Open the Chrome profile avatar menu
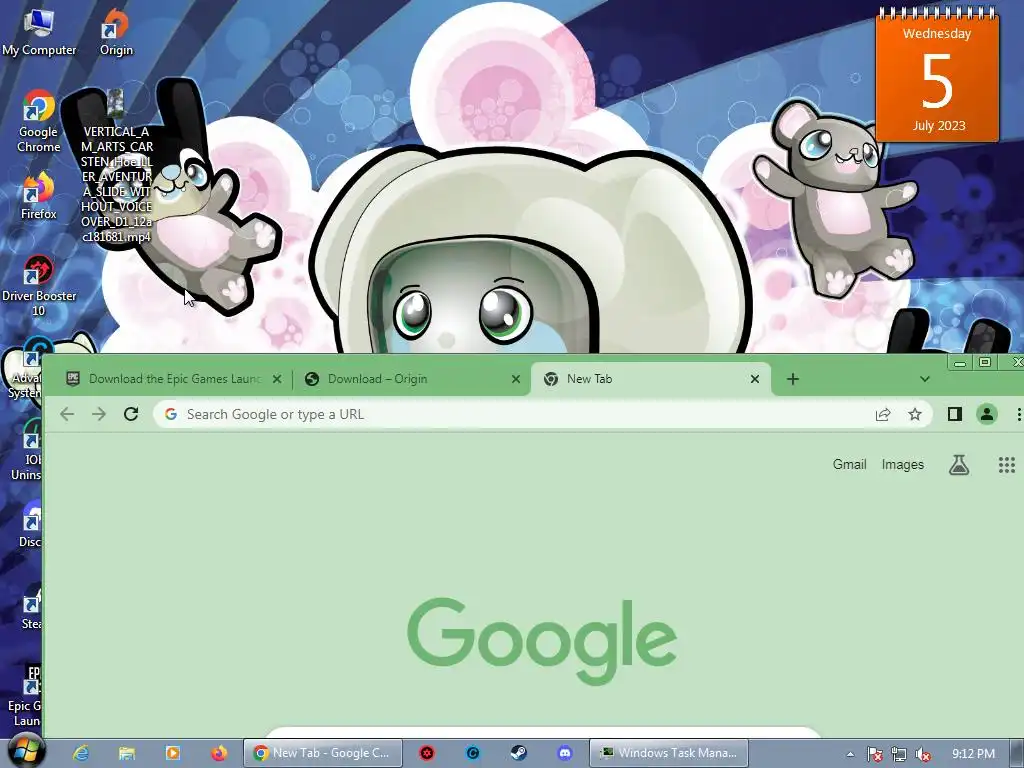This screenshot has height=768, width=1024. [x=987, y=414]
